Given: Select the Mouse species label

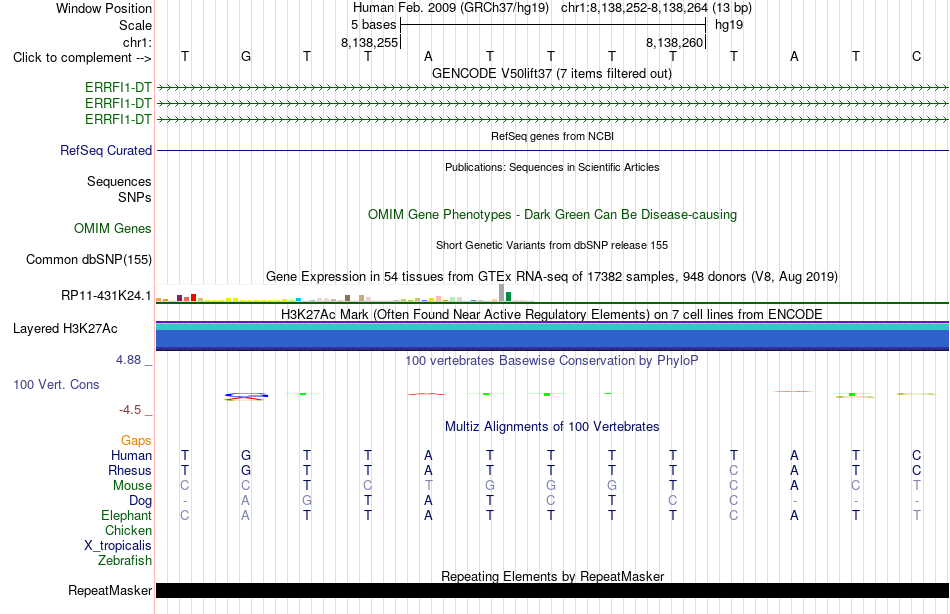Looking at the screenshot, I should click(x=132, y=486).
